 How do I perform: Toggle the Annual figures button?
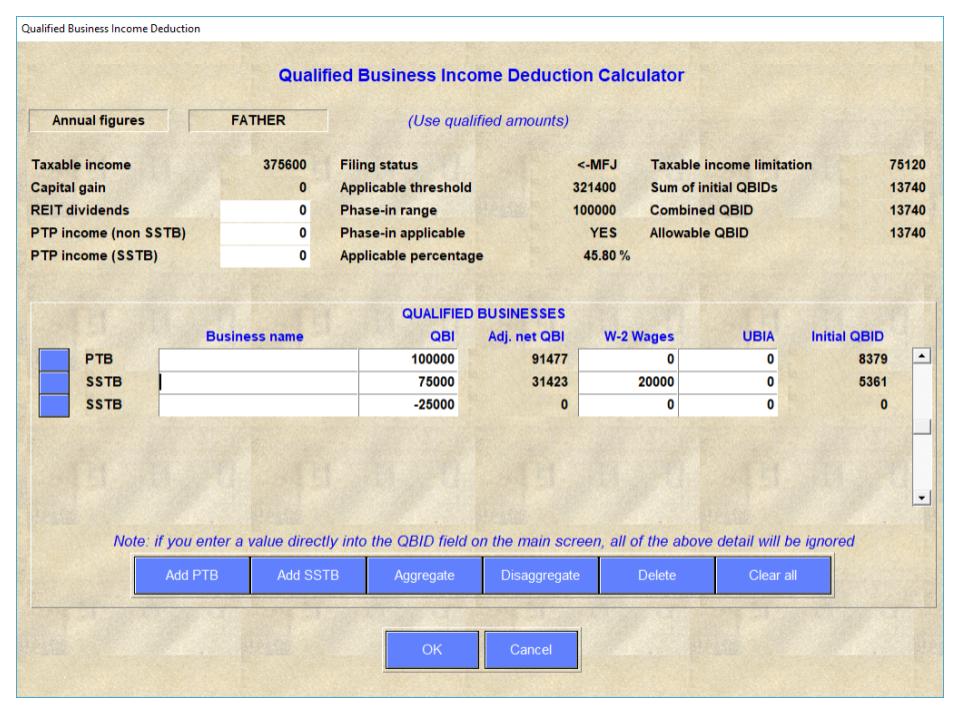pyautogui.click(x=99, y=121)
